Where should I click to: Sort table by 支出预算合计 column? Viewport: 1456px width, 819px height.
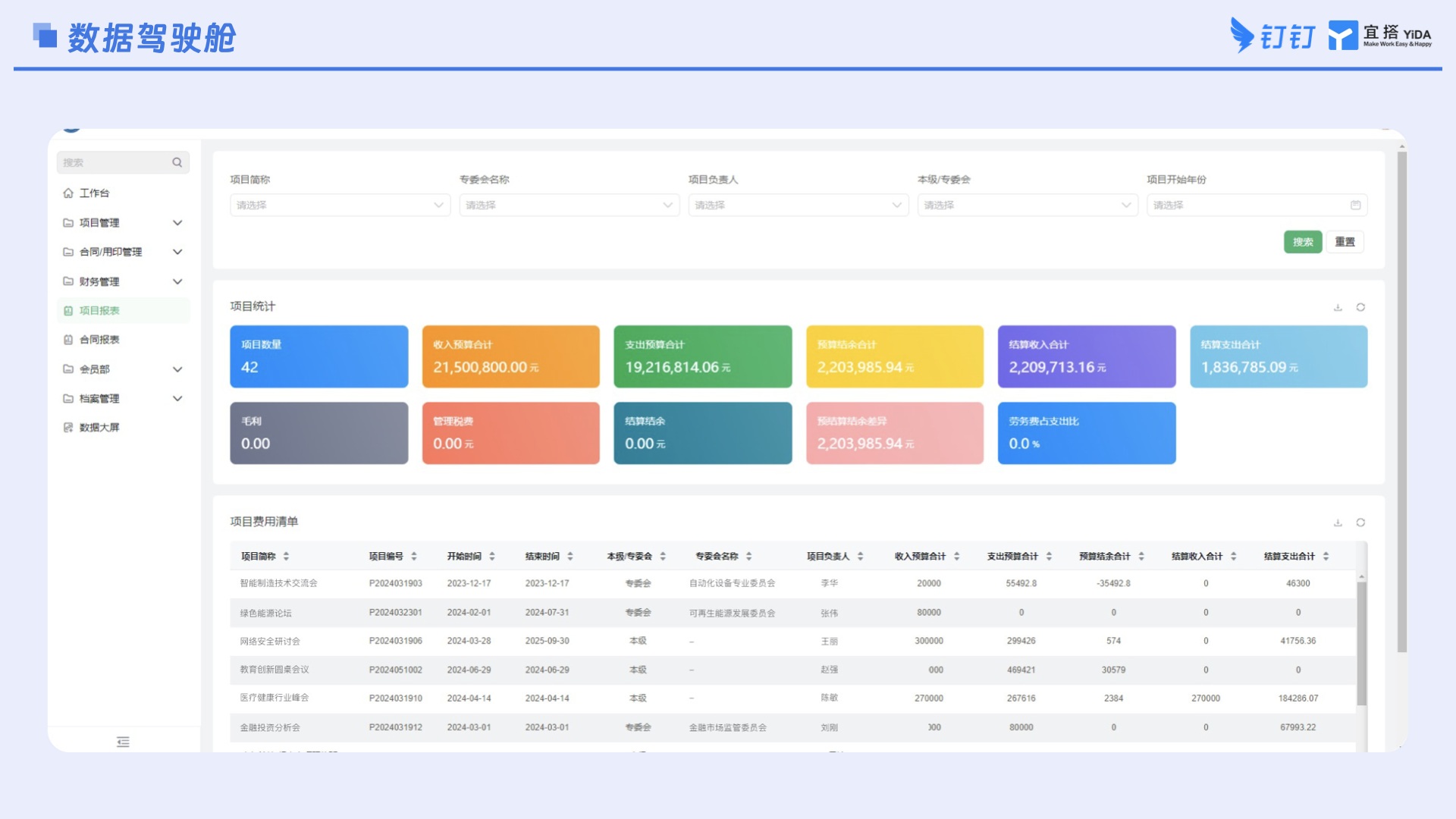[x=1049, y=556]
